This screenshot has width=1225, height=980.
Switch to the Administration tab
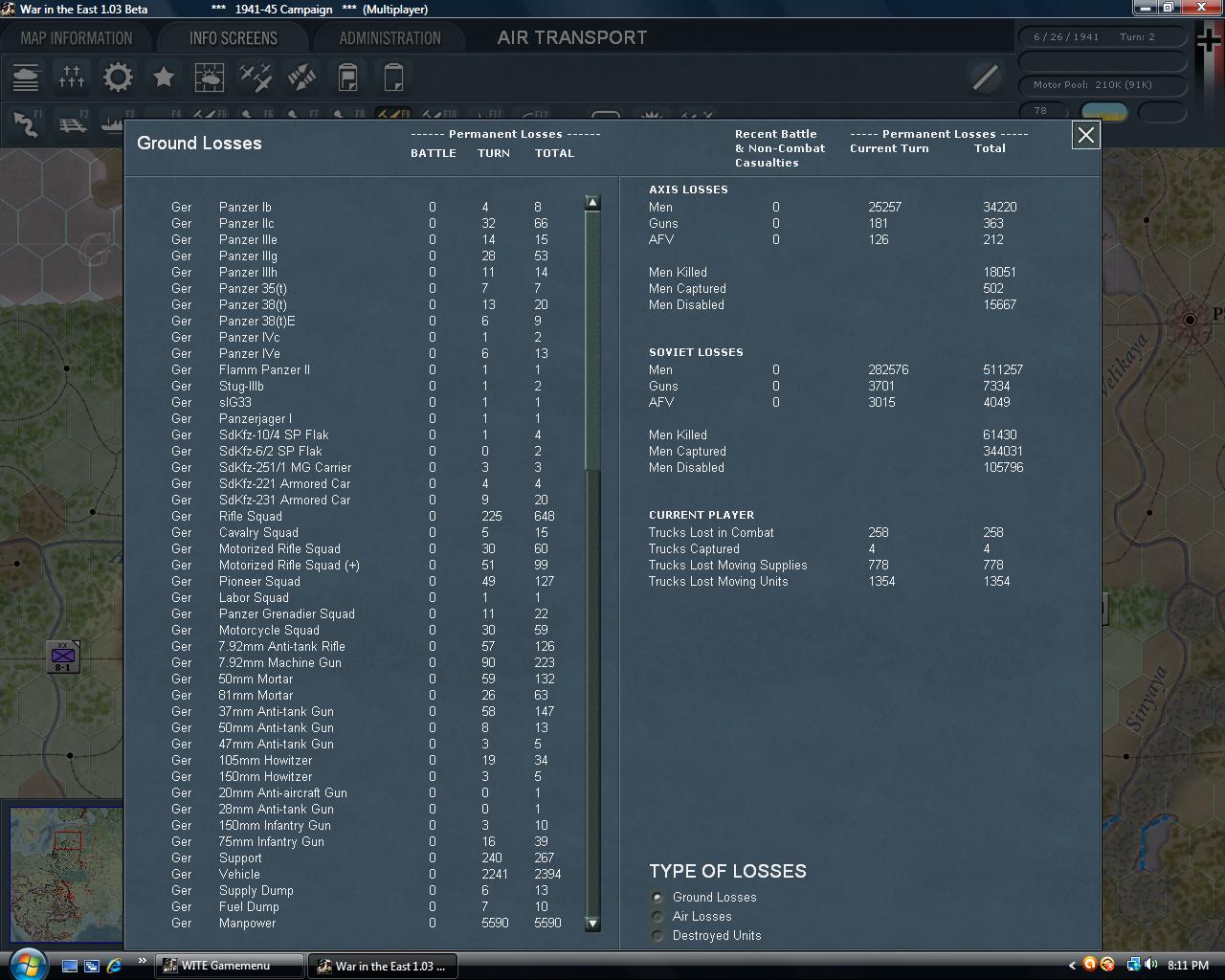click(390, 38)
